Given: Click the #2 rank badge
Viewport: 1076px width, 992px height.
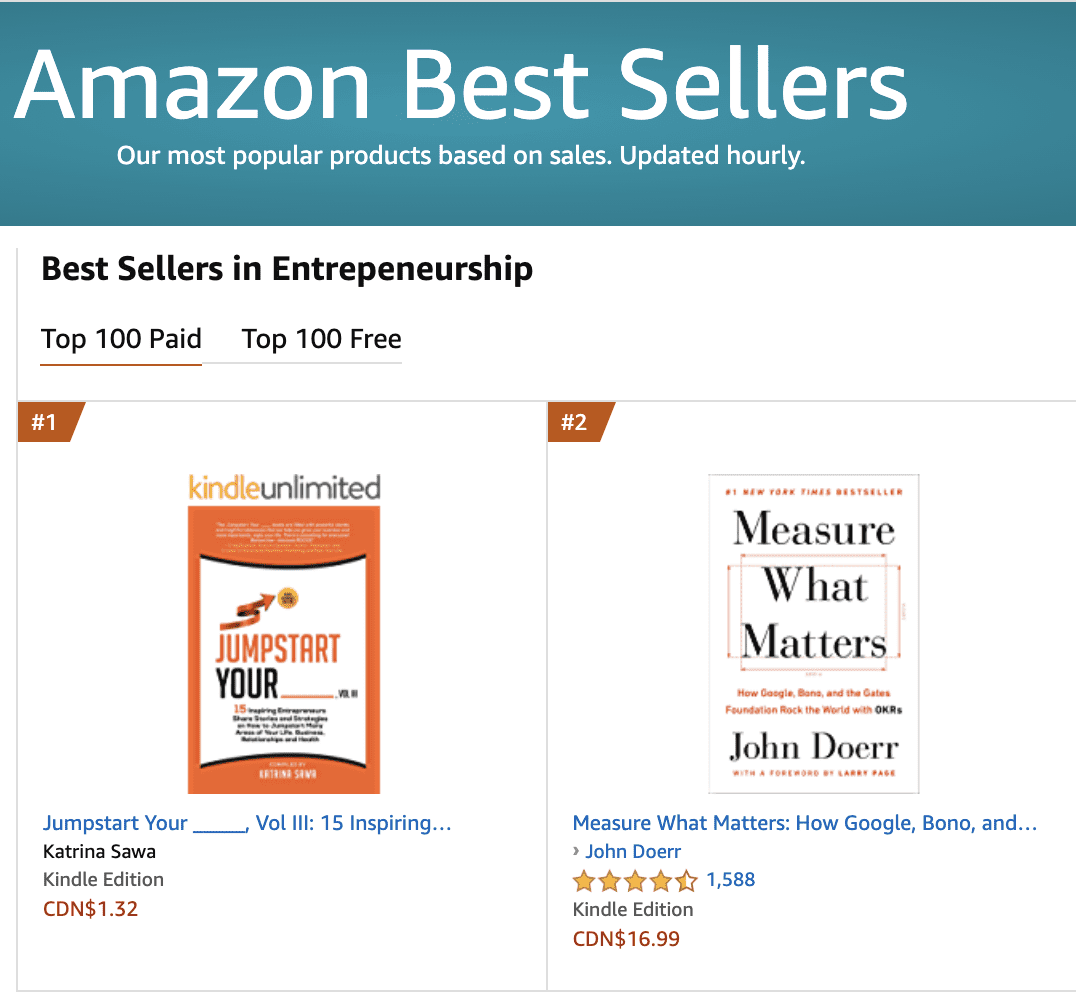Looking at the screenshot, I should (575, 422).
